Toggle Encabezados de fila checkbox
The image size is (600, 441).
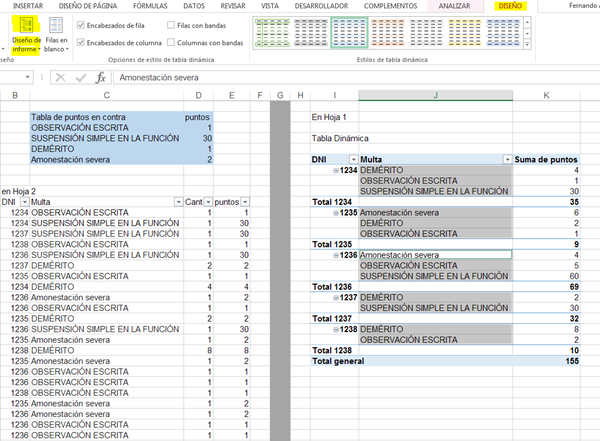click(x=80, y=26)
